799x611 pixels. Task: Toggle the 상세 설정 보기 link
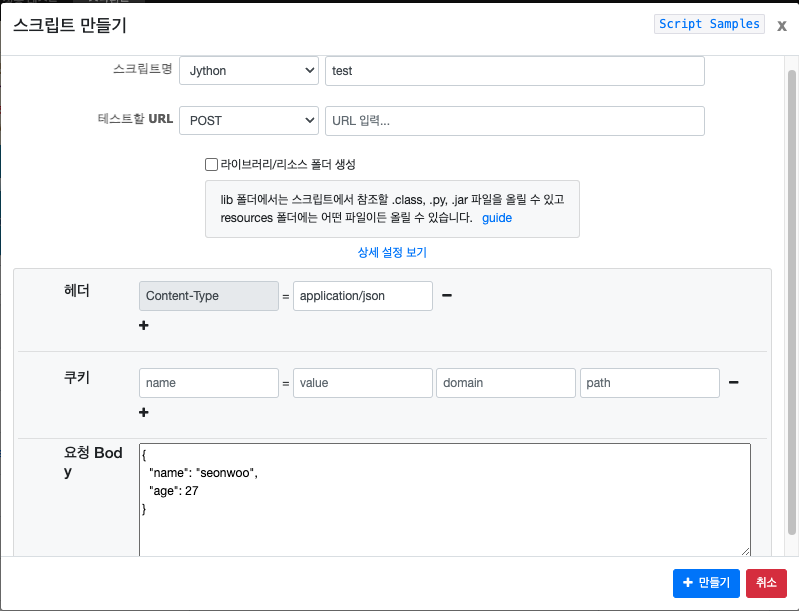392,252
